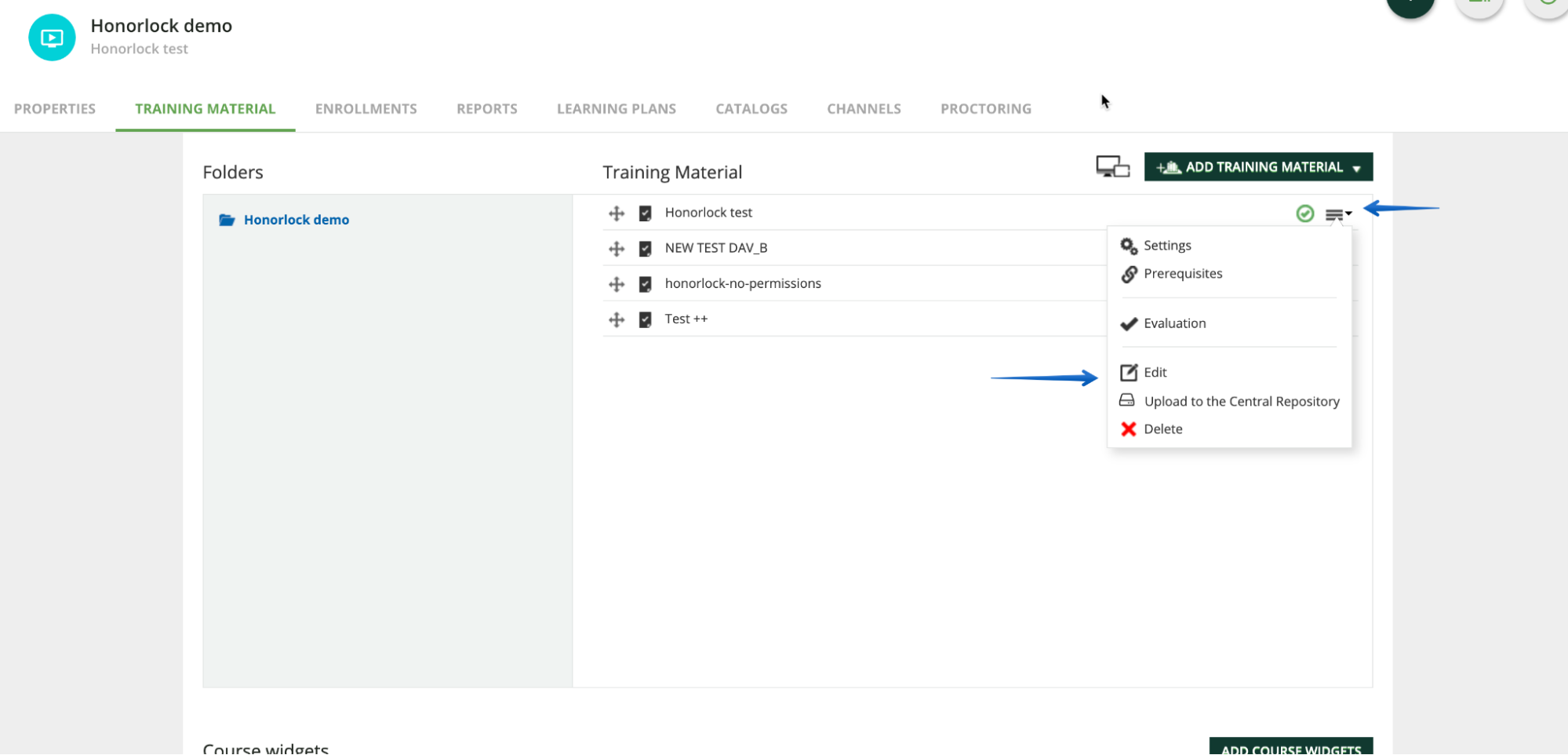Select Edit in the context menu

tap(1155, 373)
